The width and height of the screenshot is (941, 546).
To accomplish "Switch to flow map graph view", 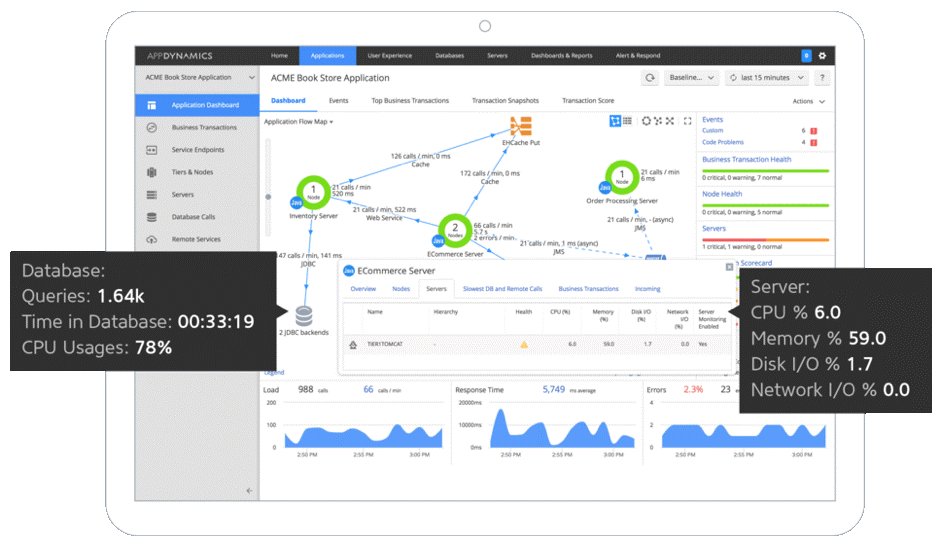I will point(615,121).
